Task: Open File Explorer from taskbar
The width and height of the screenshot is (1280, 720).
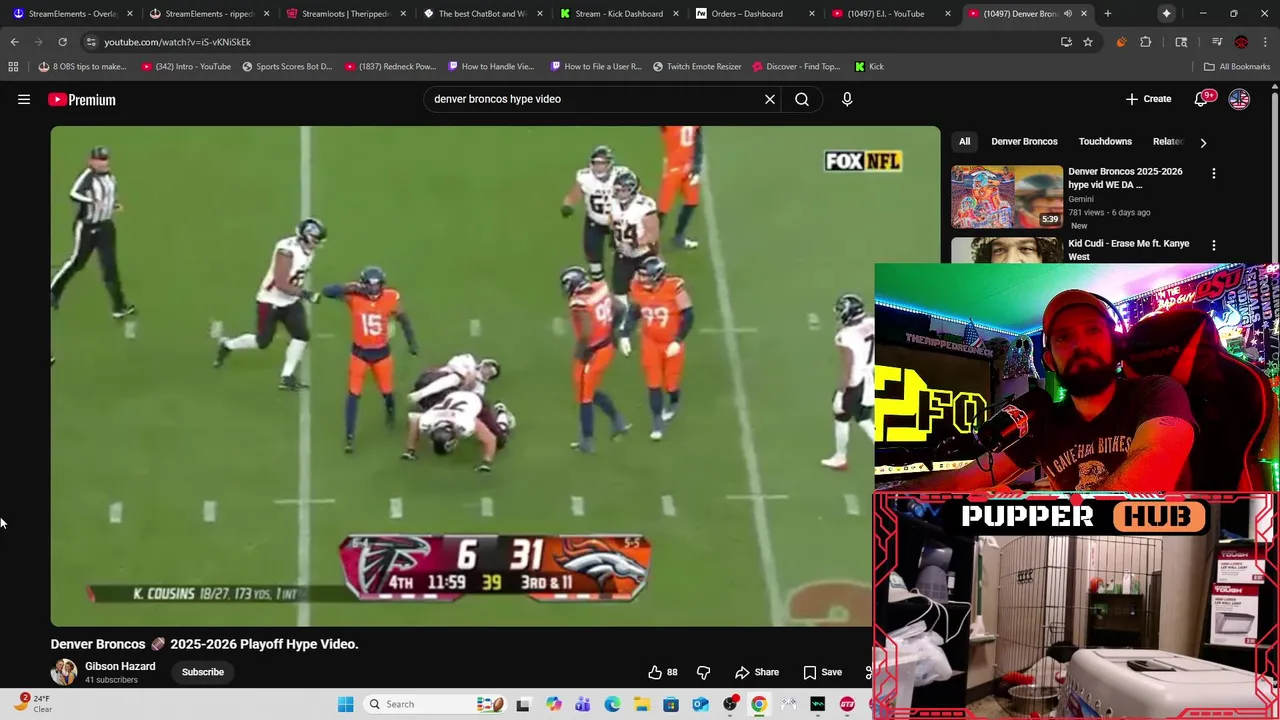Action: pos(641,704)
